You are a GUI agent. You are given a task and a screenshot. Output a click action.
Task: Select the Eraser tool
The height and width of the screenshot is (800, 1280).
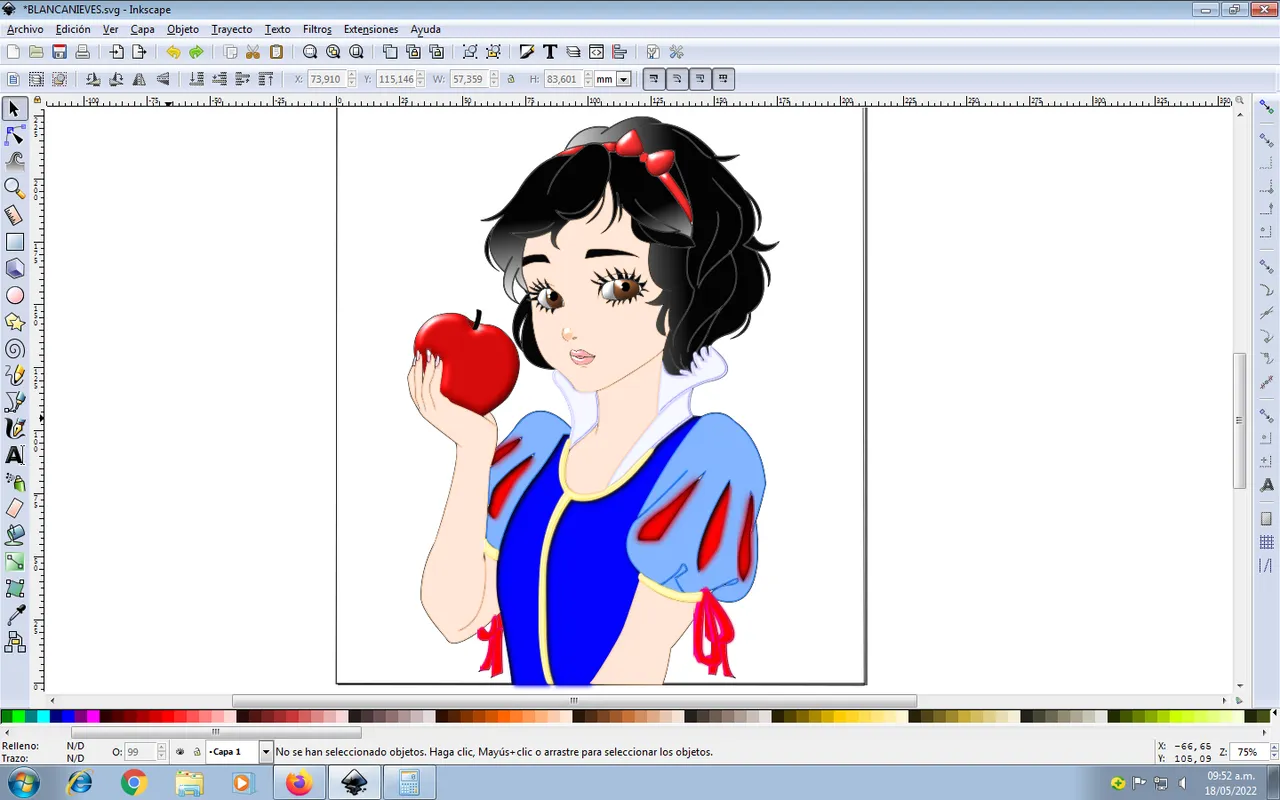[x=15, y=509]
